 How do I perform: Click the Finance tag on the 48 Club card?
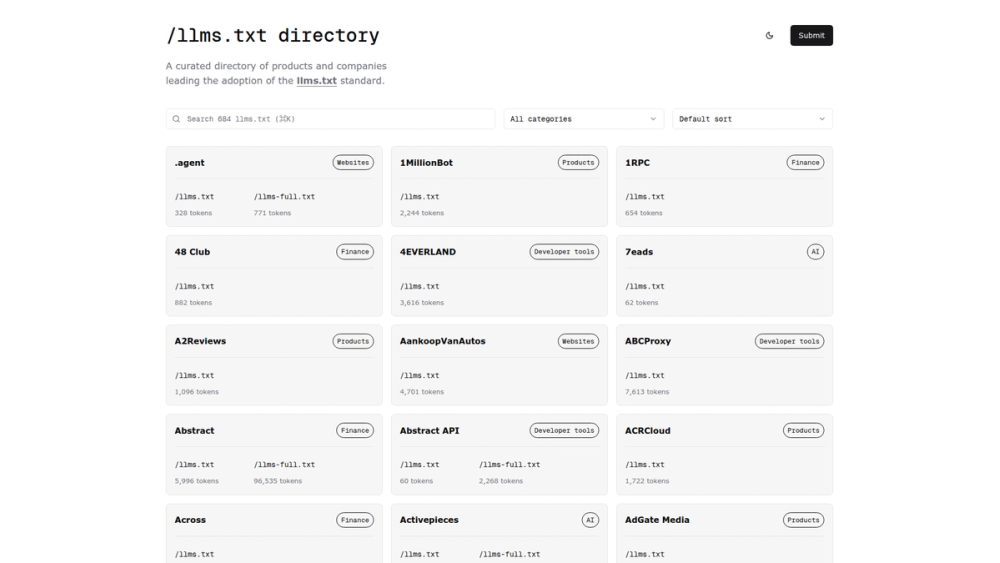click(355, 252)
